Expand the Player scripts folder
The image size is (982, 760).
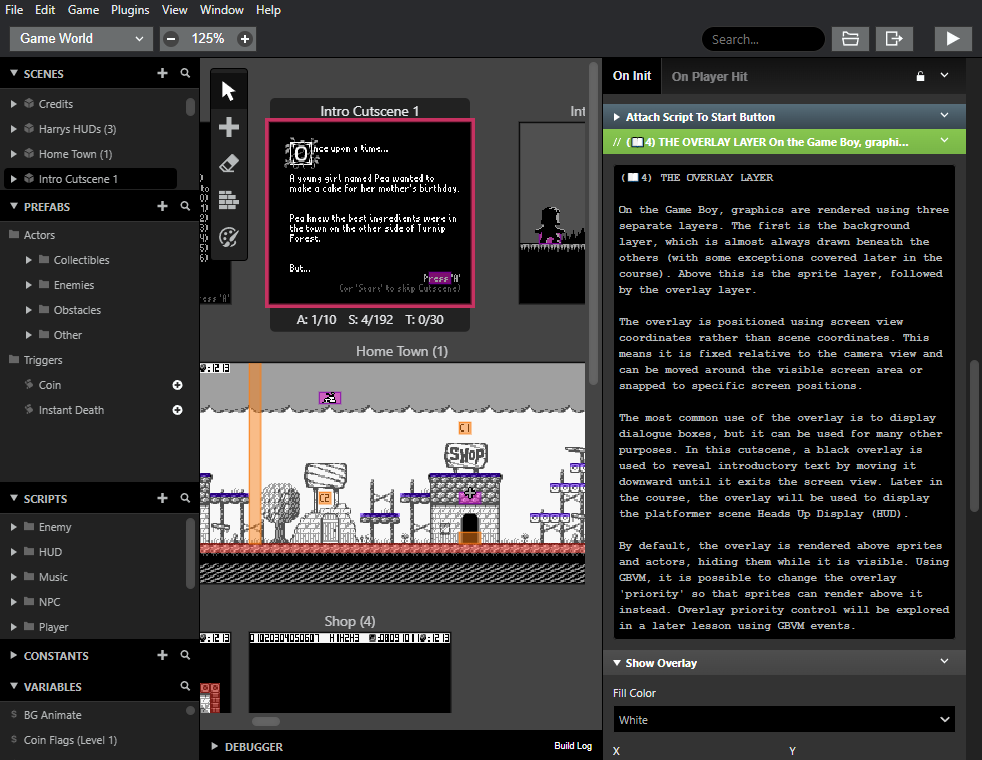click(x=14, y=627)
